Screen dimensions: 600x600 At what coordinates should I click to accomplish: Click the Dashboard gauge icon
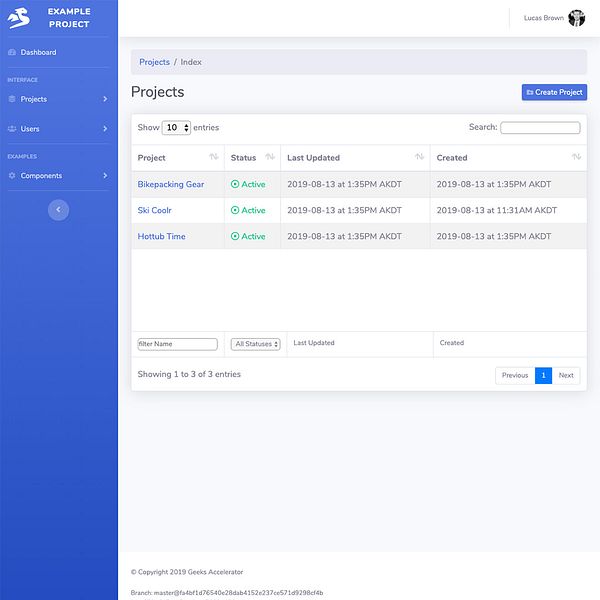(x=12, y=52)
